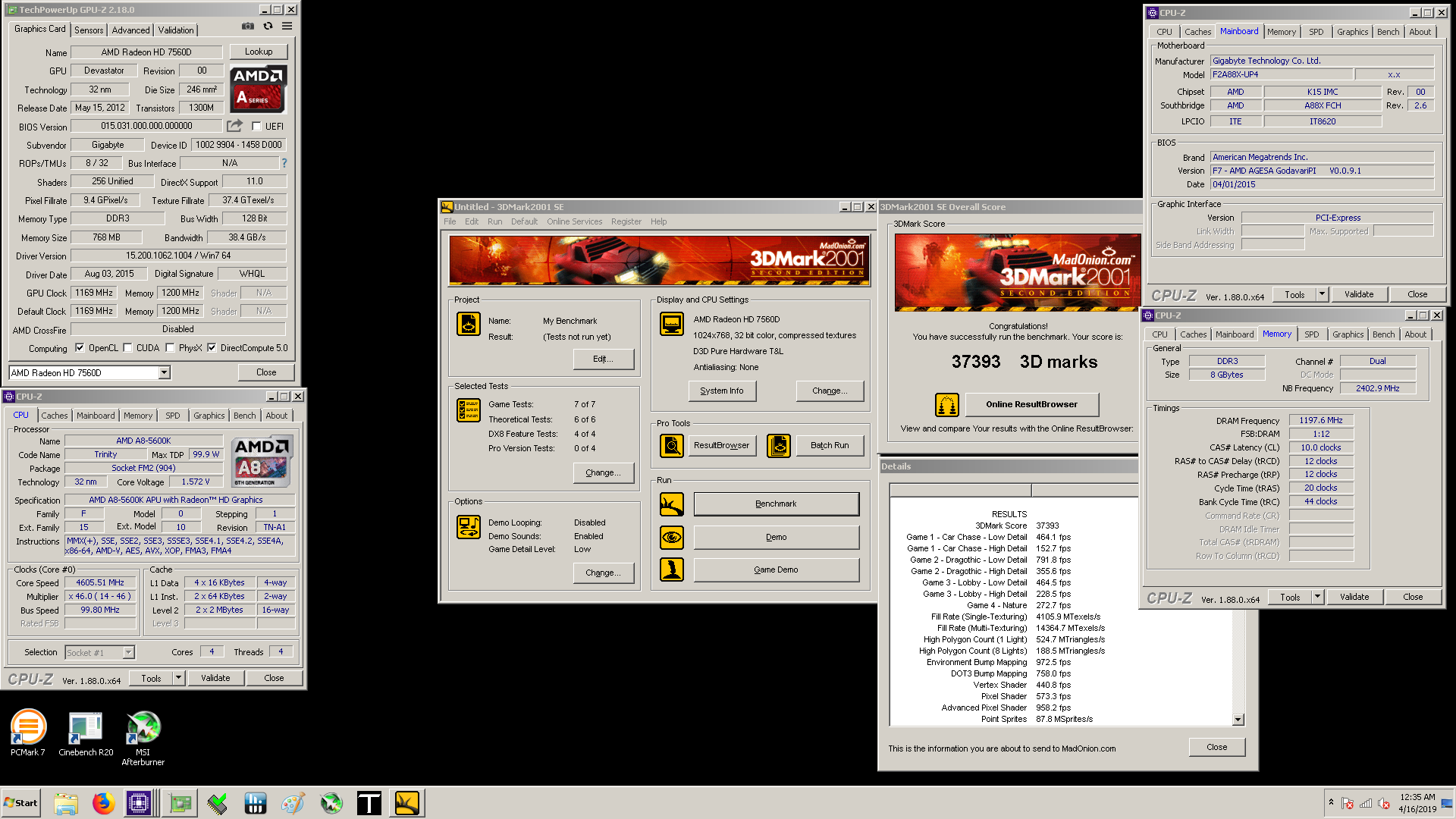Click the Show Desktop button in tray

[x=1447, y=803]
